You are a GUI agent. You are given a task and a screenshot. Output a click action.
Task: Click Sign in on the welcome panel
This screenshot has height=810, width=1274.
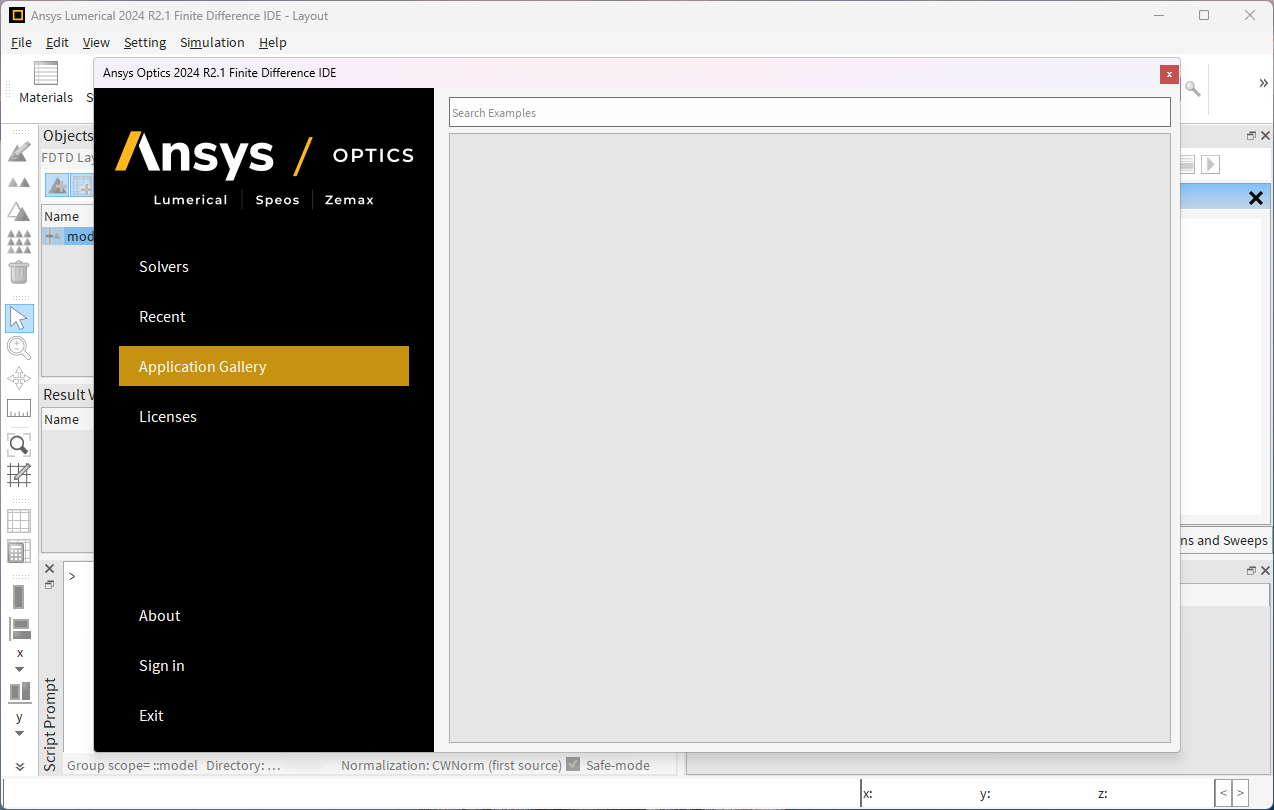(162, 665)
